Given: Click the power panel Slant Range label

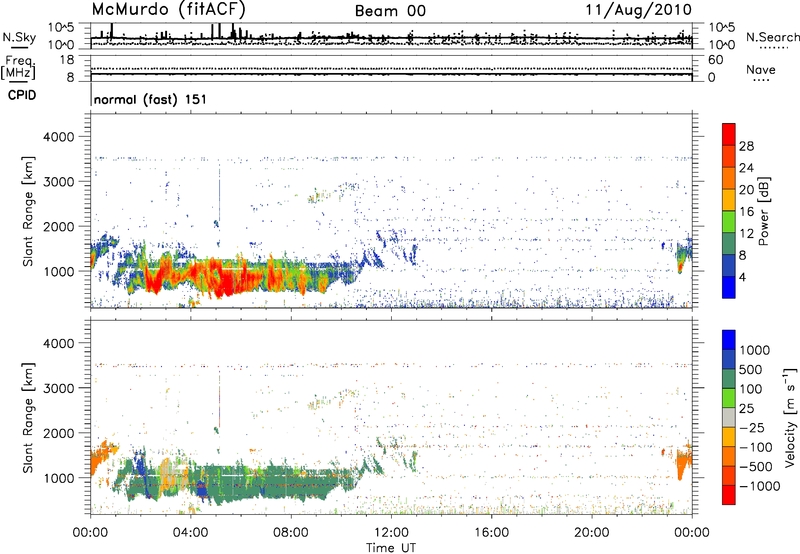Looking at the screenshot, I should (28, 211).
